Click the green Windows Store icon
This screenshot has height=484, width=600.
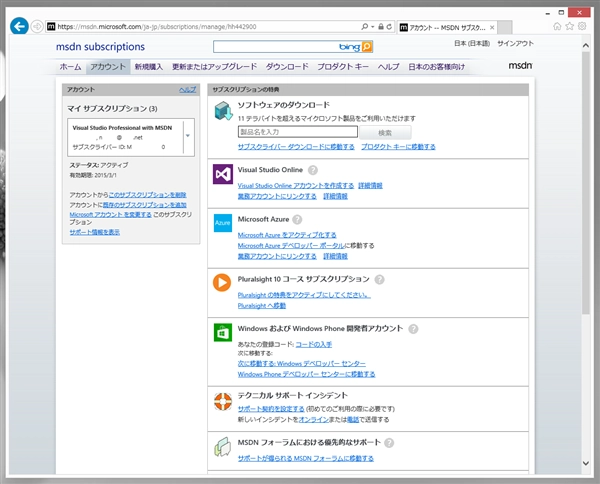click(223, 333)
